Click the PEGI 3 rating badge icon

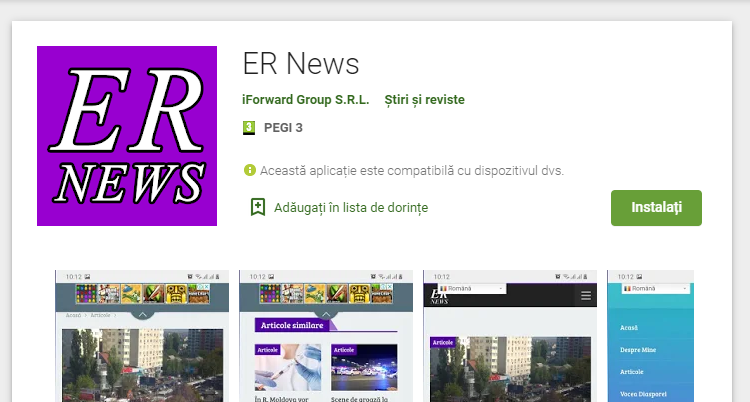(x=250, y=128)
